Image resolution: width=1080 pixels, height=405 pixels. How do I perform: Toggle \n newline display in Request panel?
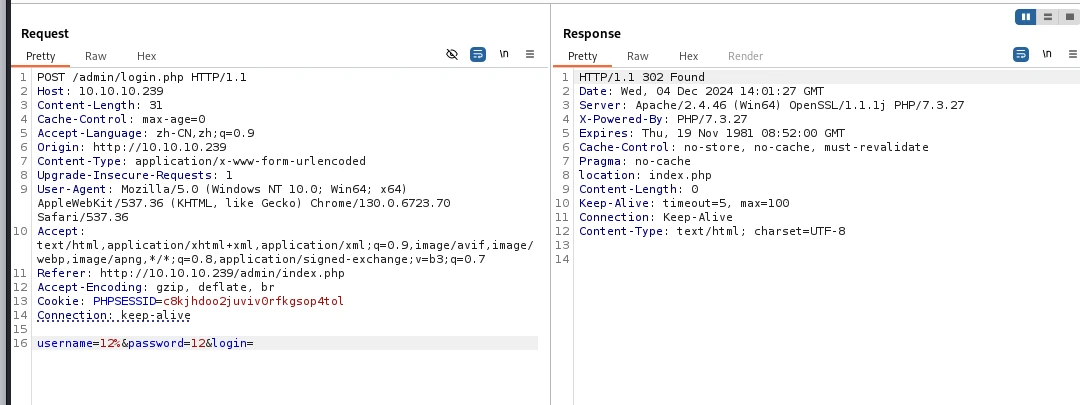(x=504, y=54)
